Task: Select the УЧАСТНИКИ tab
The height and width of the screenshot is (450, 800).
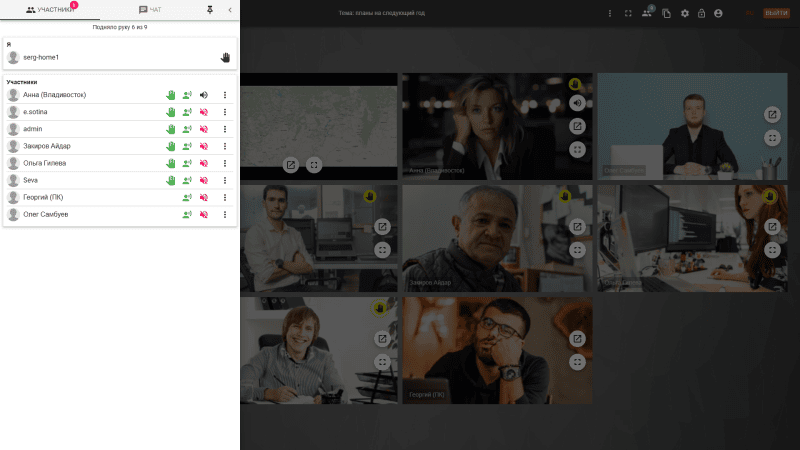Action: tap(50, 9)
